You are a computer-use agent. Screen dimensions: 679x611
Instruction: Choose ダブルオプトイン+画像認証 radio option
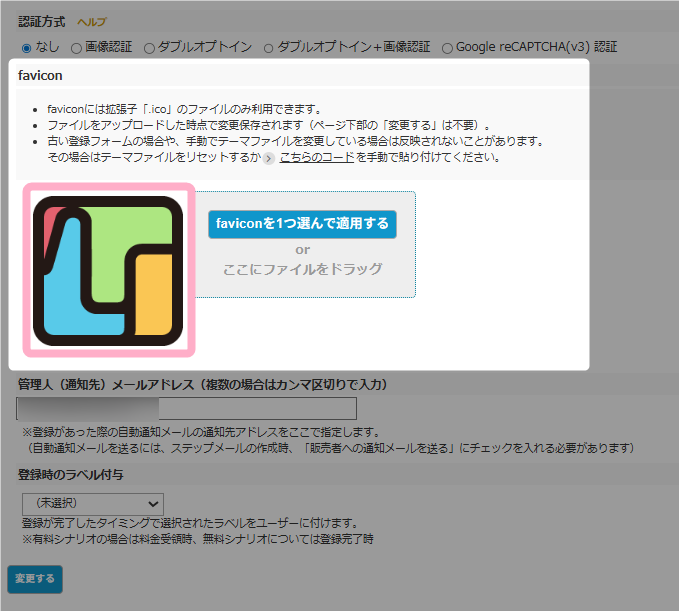pos(268,48)
